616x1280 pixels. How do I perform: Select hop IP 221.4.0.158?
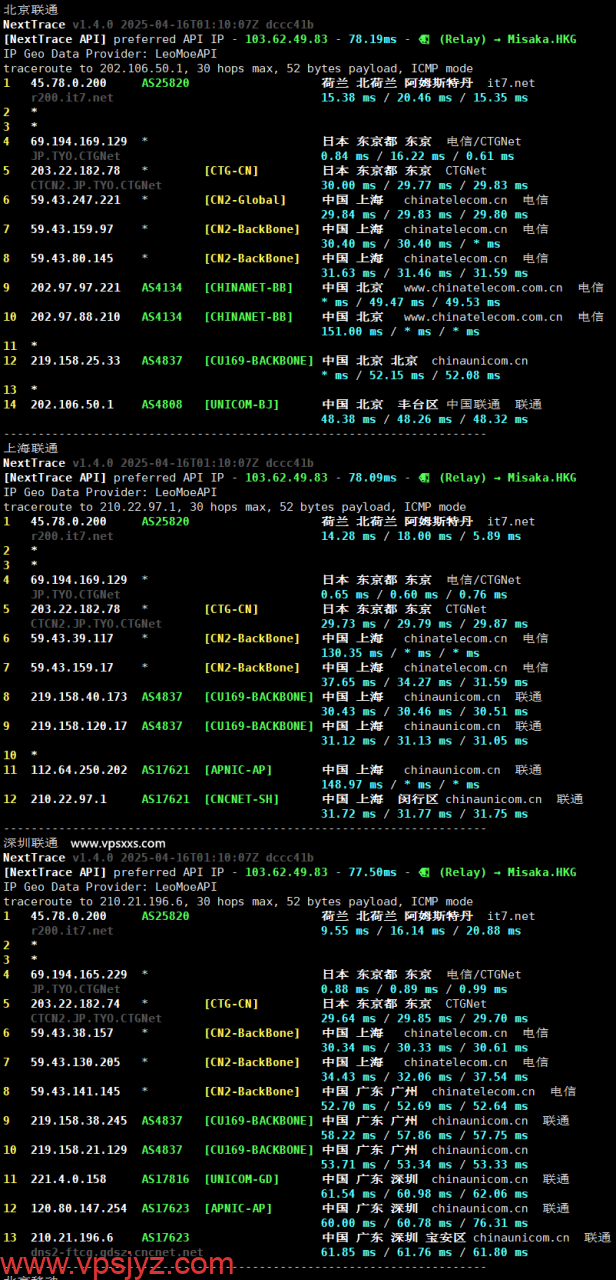(69, 1179)
